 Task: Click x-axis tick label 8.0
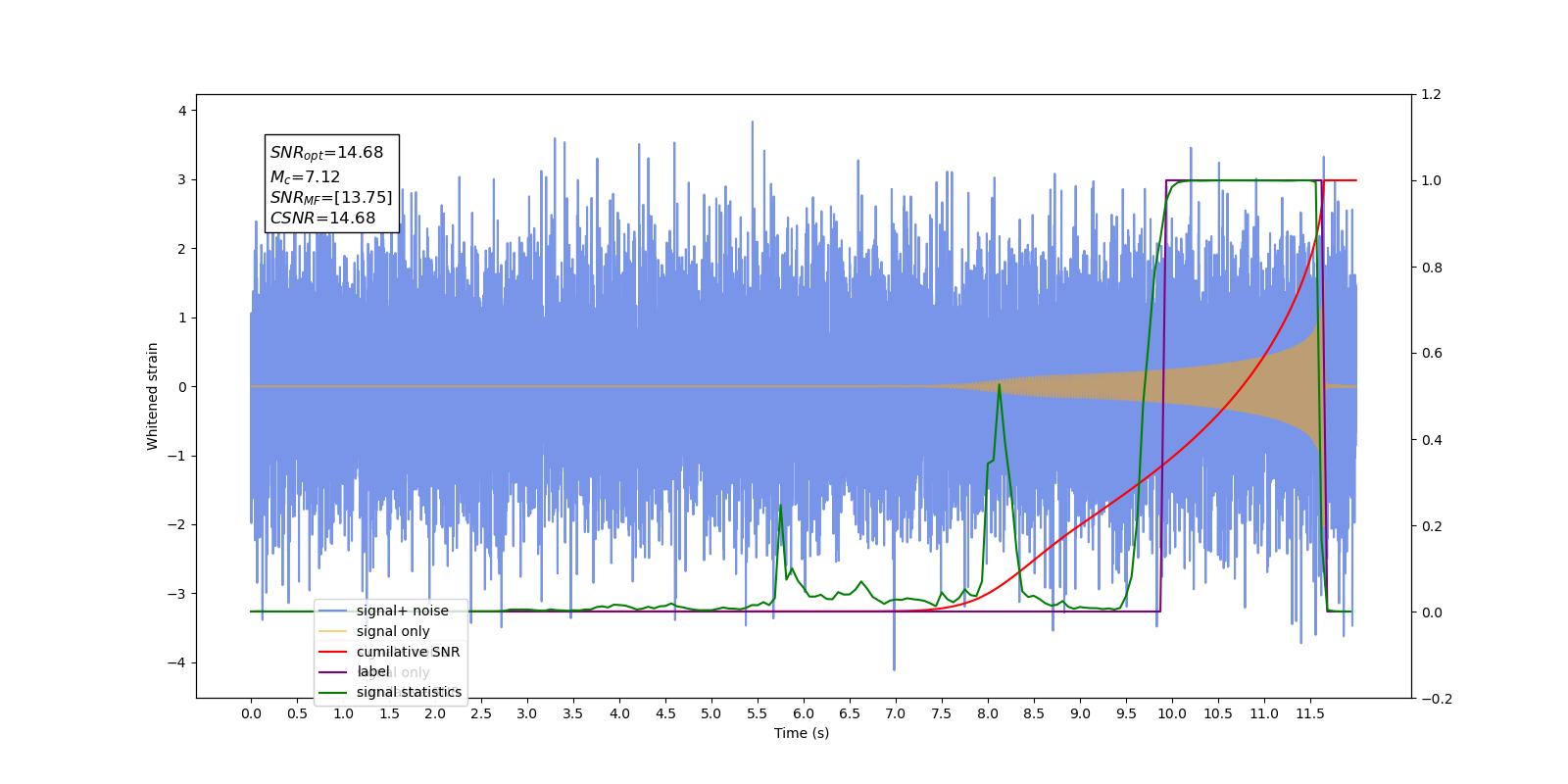[x=988, y=713]
